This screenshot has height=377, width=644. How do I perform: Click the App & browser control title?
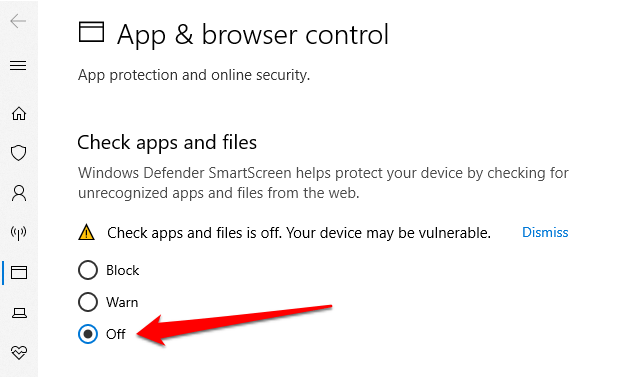point(253,34)
